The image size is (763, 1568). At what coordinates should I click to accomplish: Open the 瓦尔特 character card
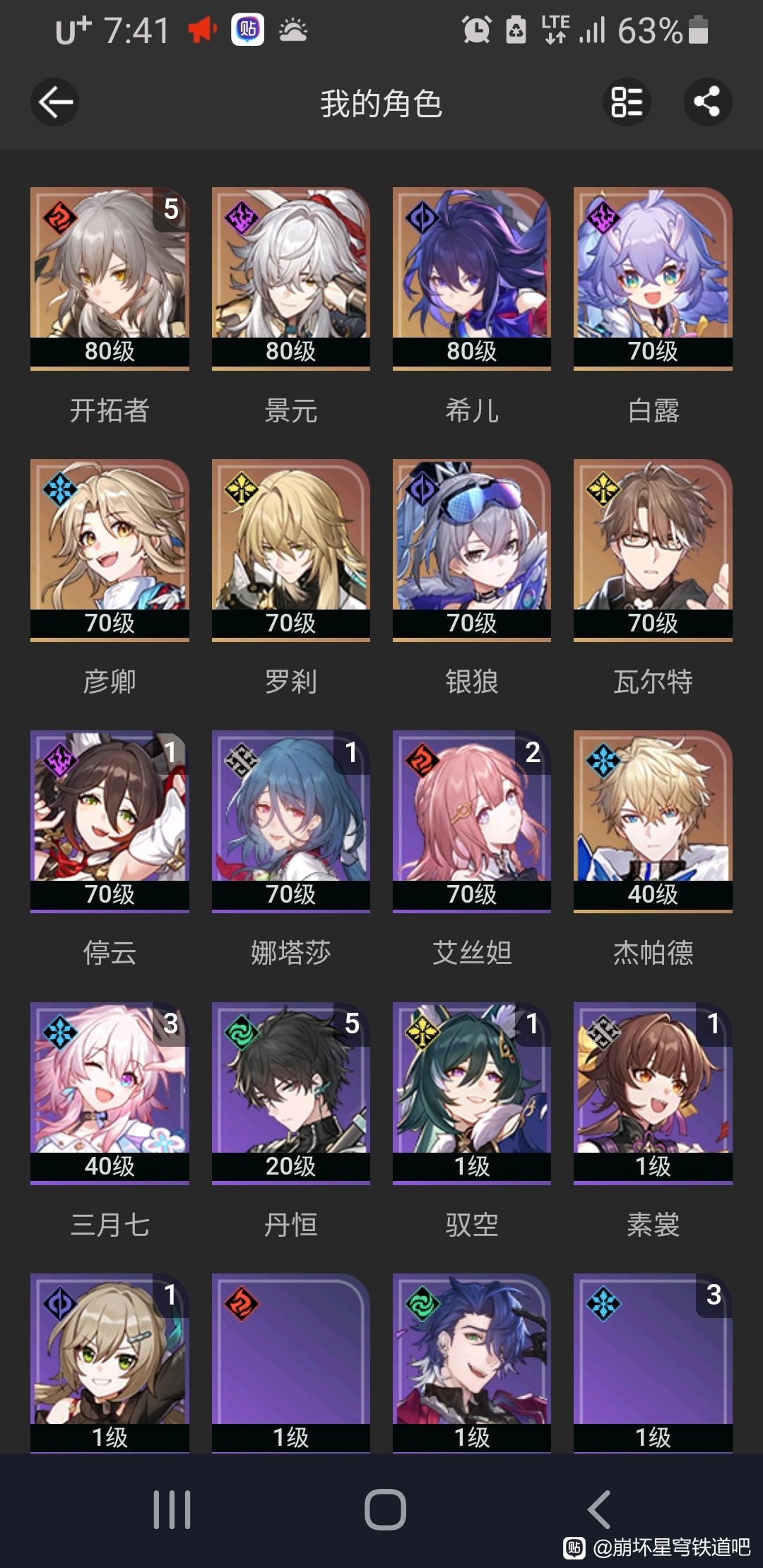pyautogui.click(x=653, y=550)
